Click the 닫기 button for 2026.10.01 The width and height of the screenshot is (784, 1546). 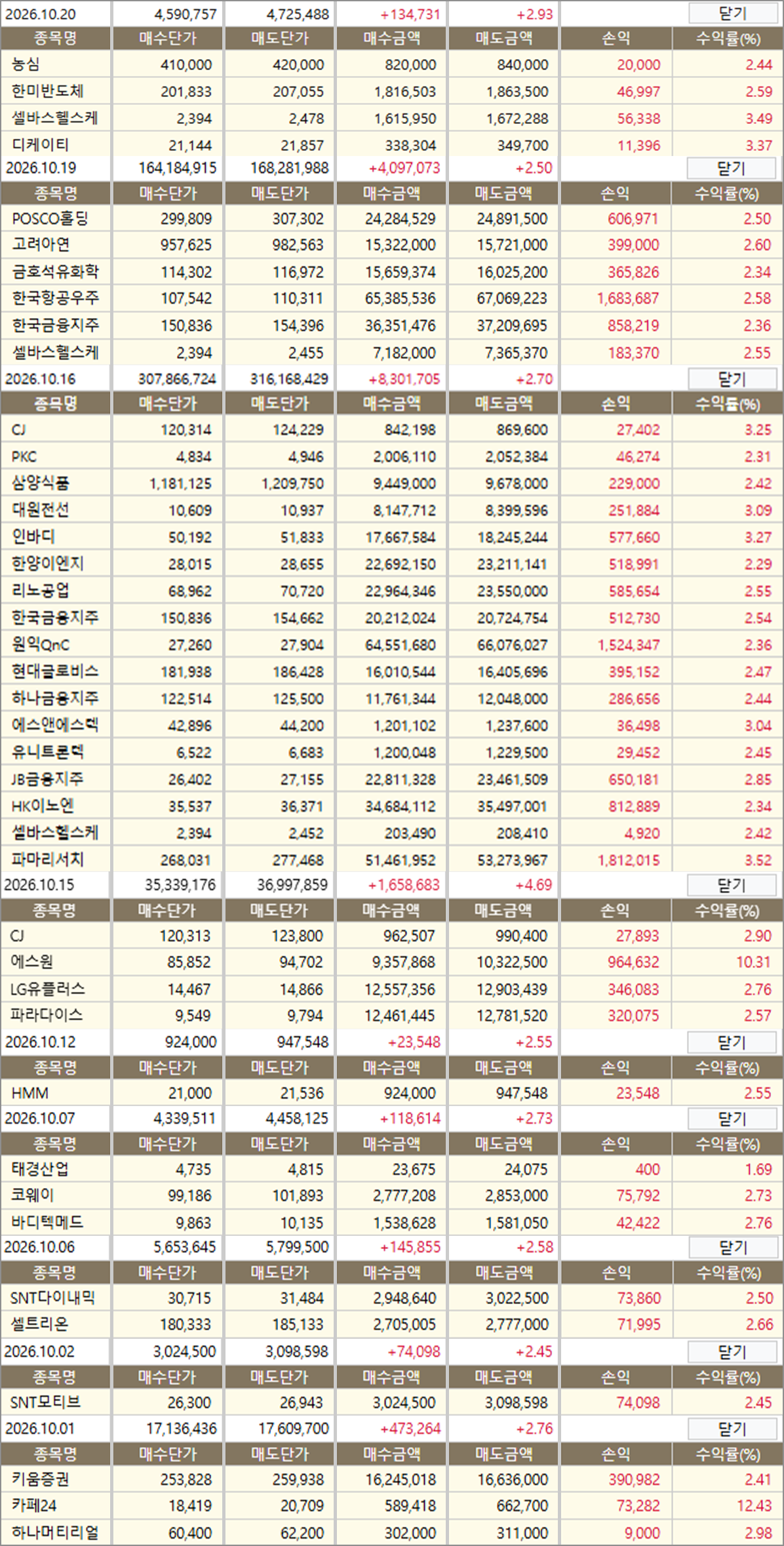pos(732,1429)
